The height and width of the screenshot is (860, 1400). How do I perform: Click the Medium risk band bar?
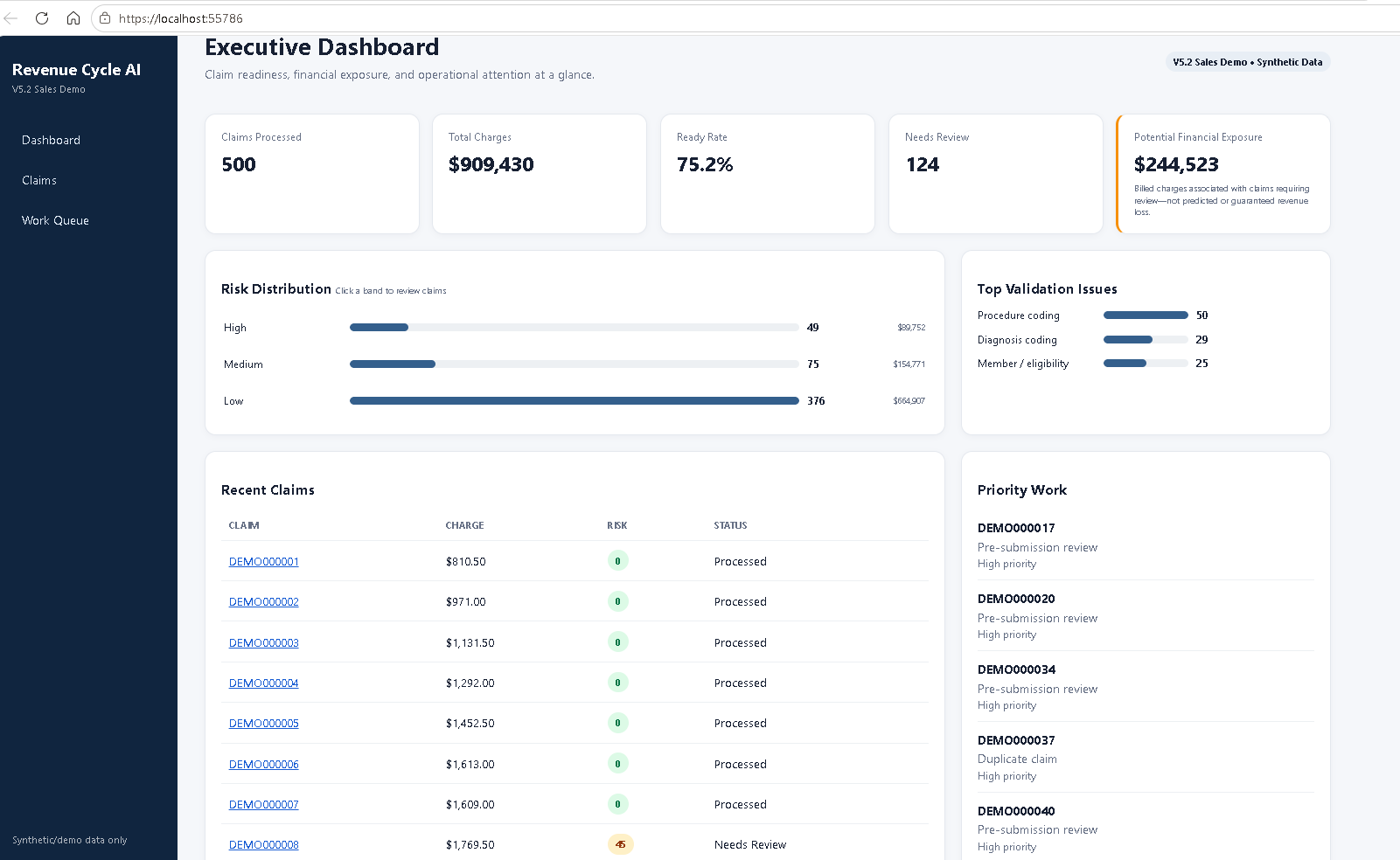pyautogui.click(x=574, y=364)
